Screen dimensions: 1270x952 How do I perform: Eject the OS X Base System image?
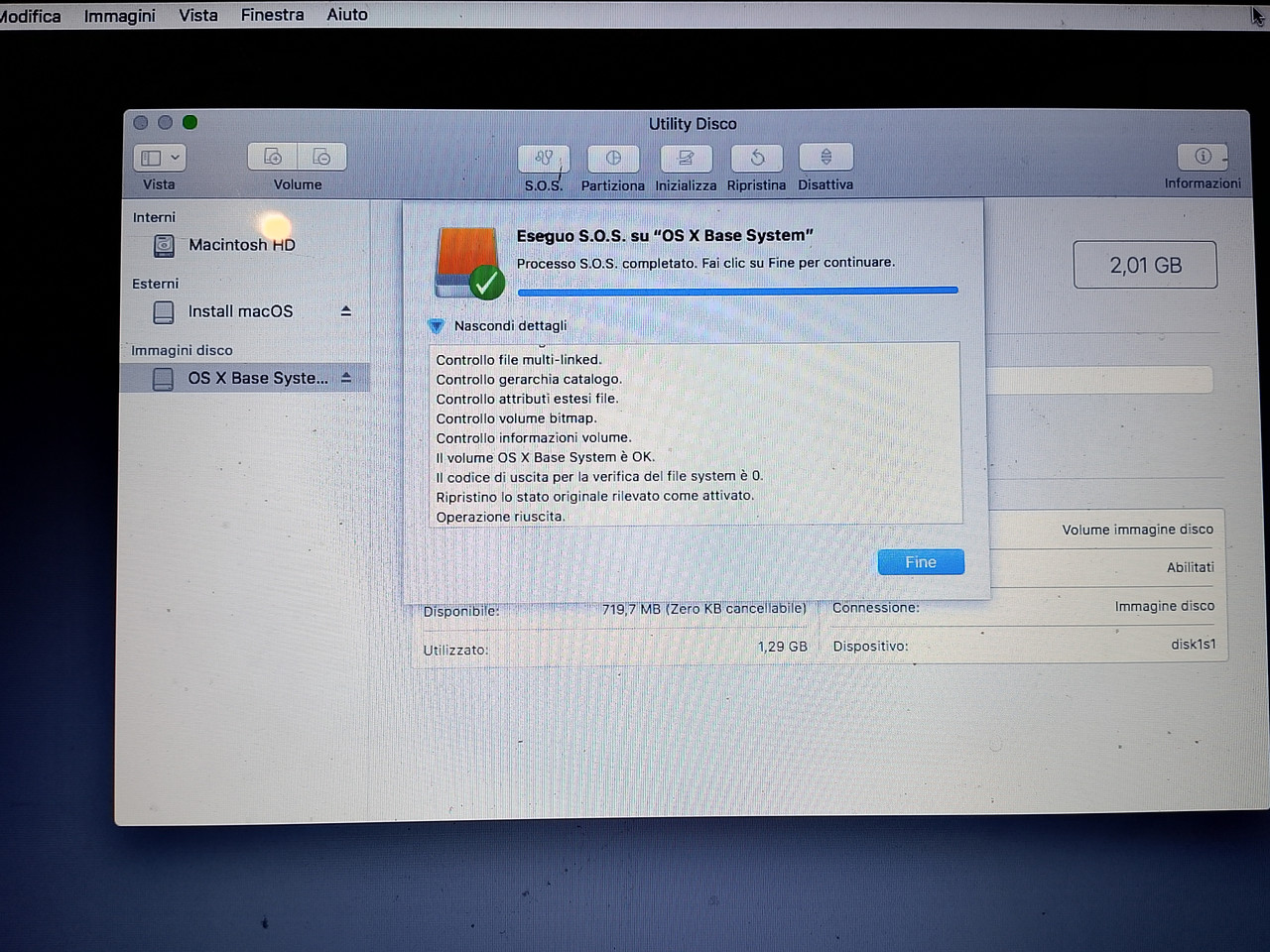[x=346, y=378]
